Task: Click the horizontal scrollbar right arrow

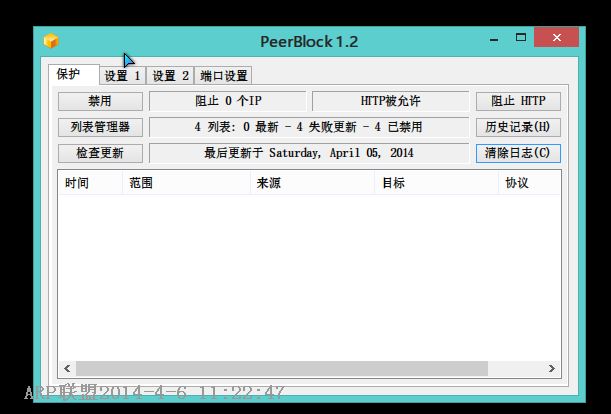Action: click(551, 368)
